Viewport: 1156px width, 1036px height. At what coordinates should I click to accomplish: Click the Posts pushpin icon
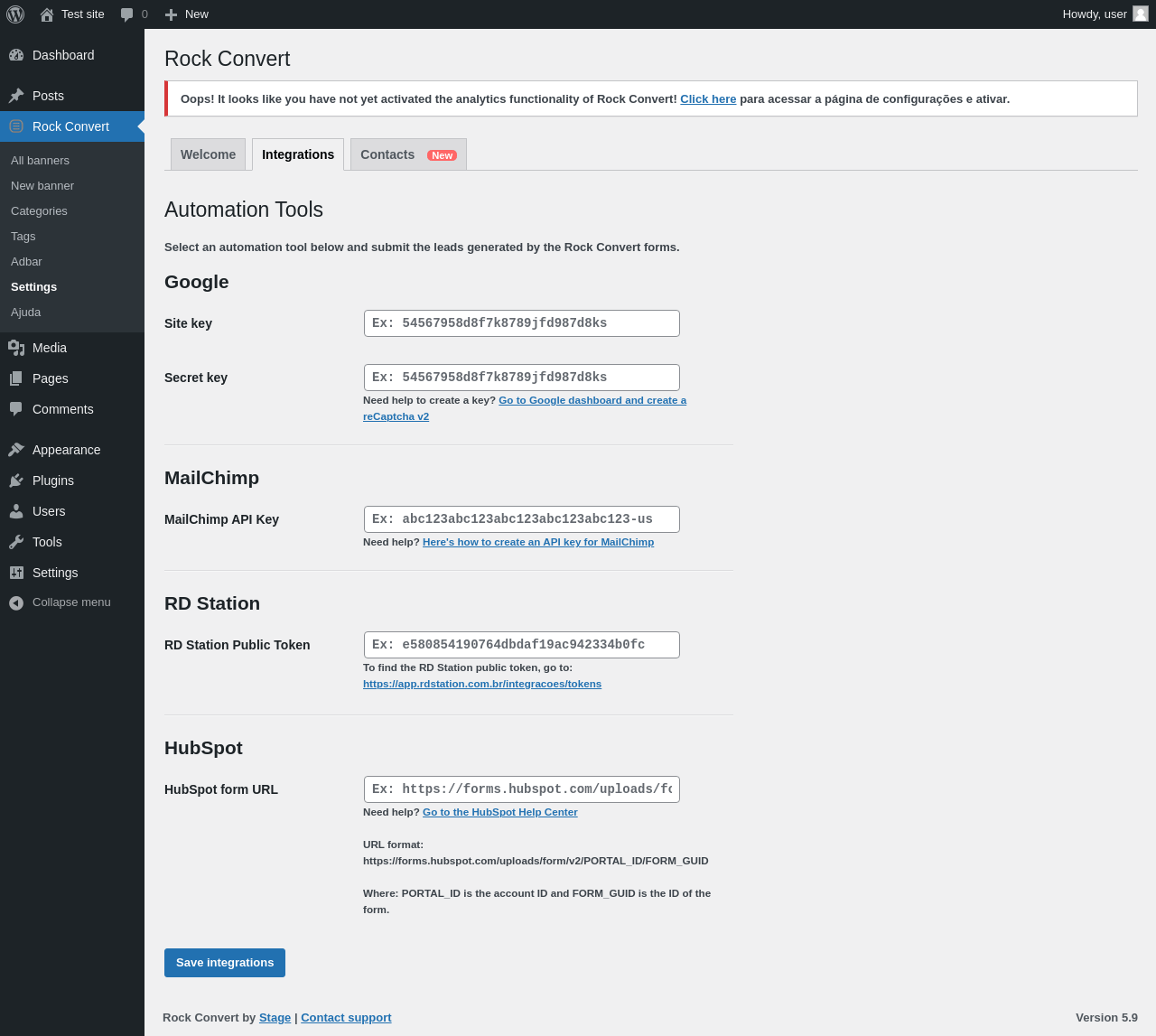[16, 96]
